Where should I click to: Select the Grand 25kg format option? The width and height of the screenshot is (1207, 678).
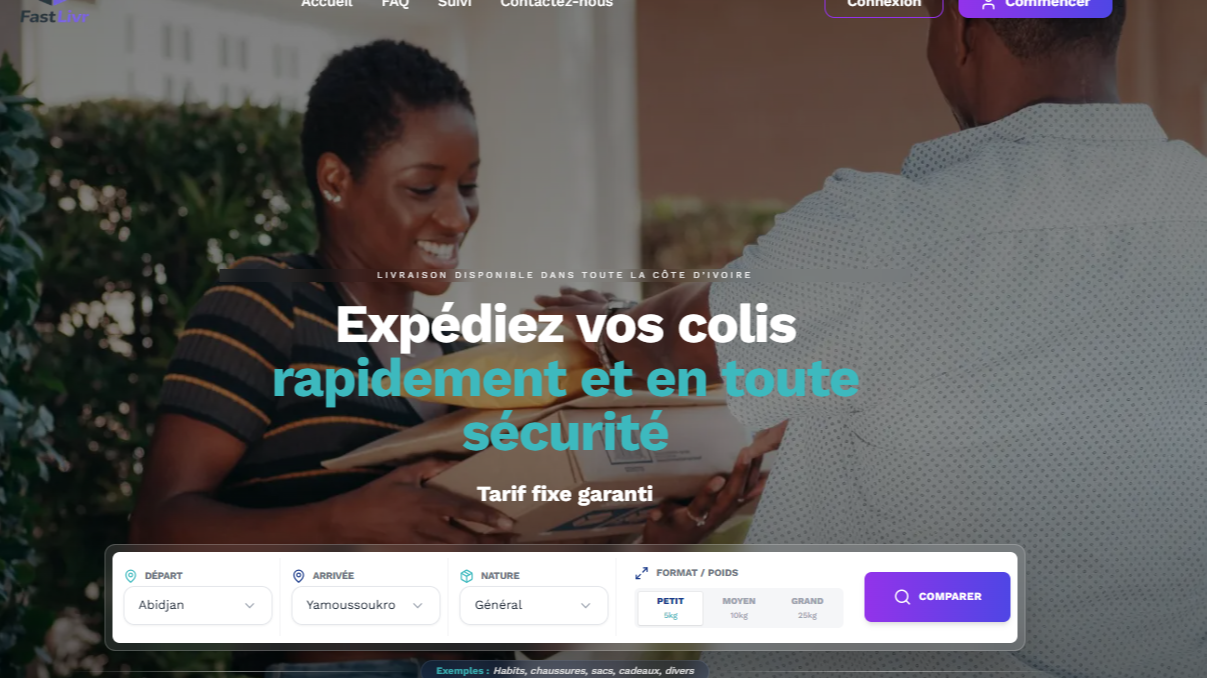[807, 608]
